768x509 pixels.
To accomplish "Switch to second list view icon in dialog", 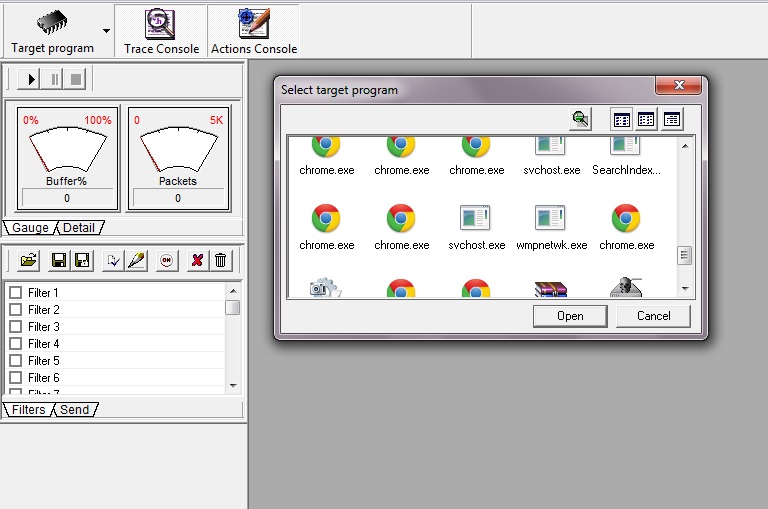I will [x=646, y=119].
